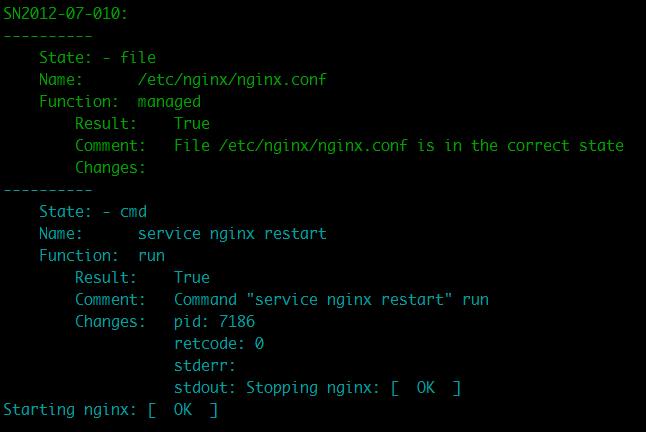Click the 'stderr:' label
646x432 pixels.
click(x=205, y=366)
